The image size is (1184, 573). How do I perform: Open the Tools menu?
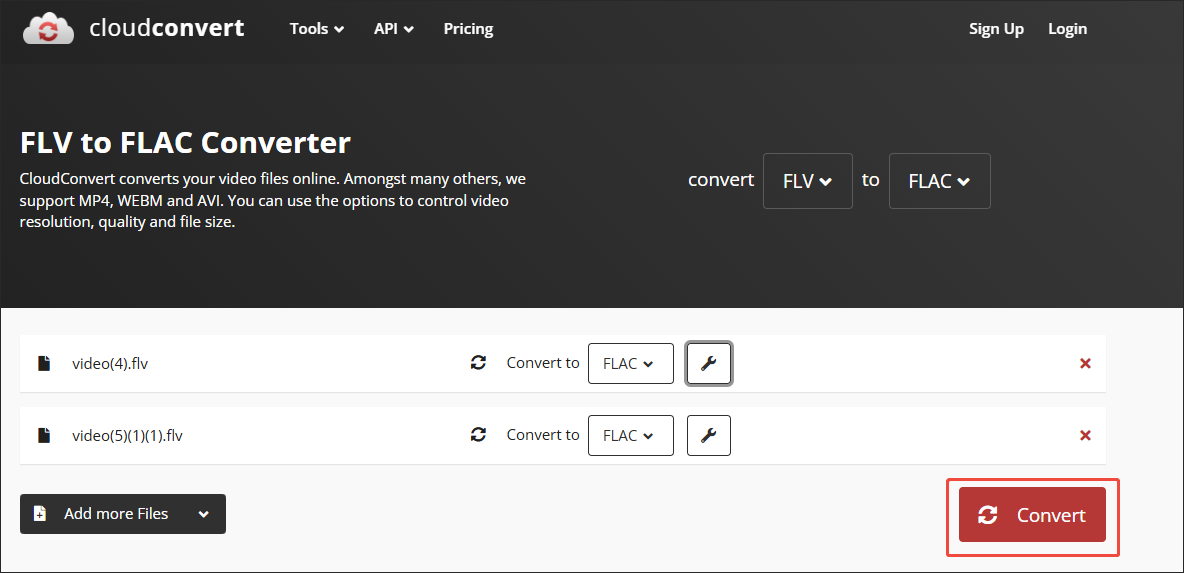(x=317, y=29)
